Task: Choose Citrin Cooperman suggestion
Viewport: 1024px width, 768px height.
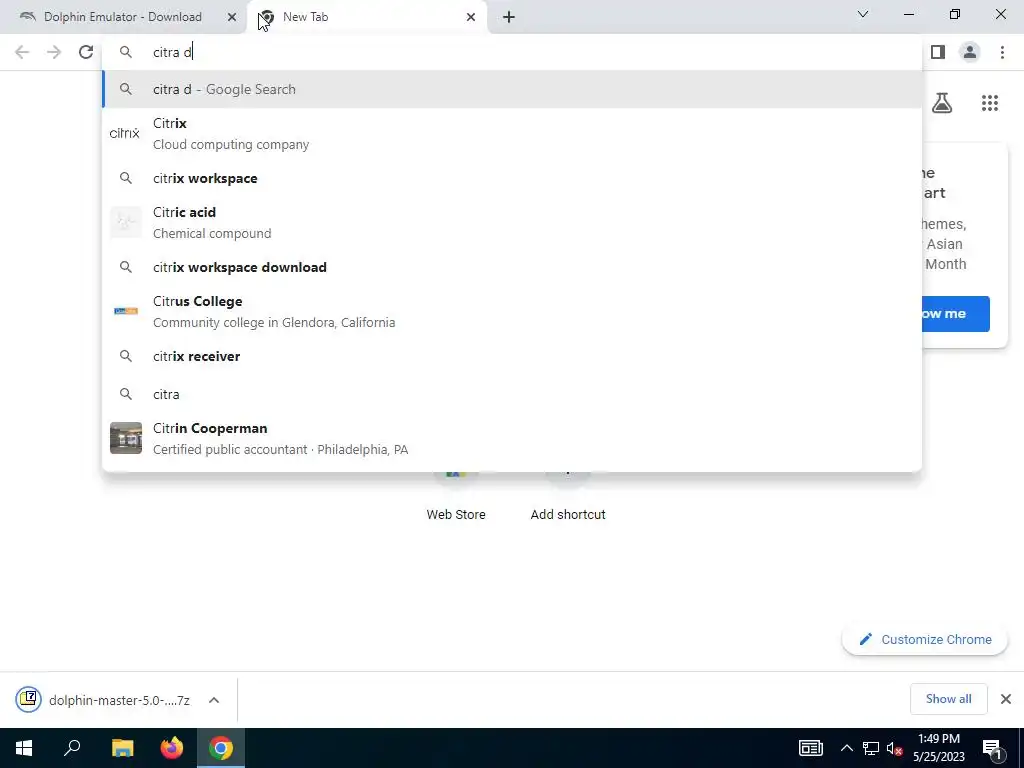Action: point(512,438)
